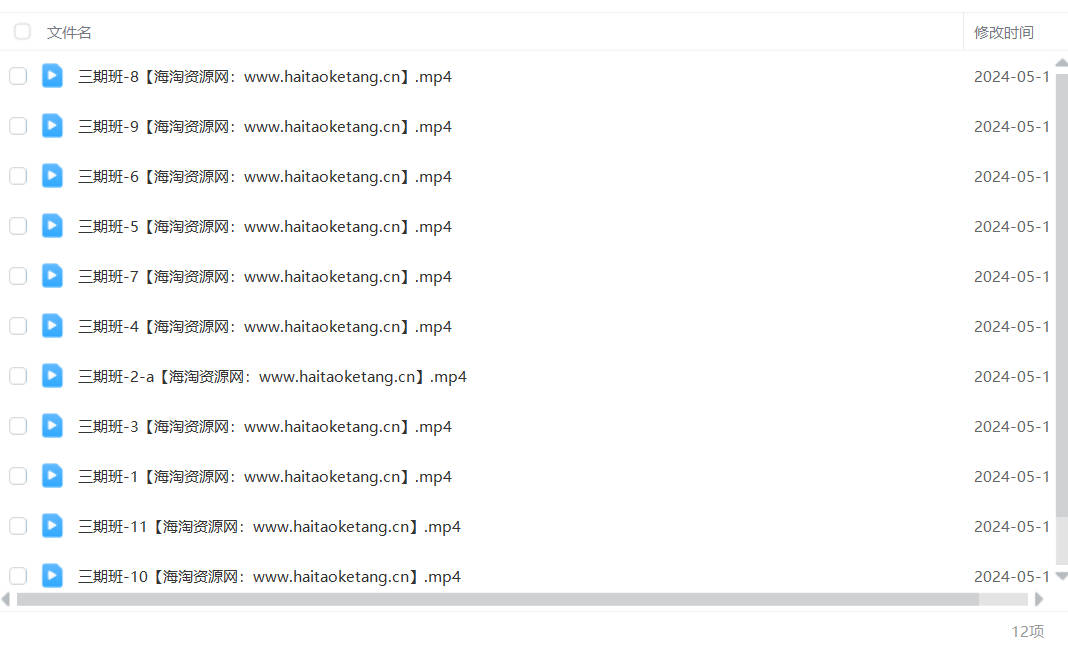Screen dimensions: 1068x646
Task: Click the file name 三期班-11 mp4
Action: (269, 527)
